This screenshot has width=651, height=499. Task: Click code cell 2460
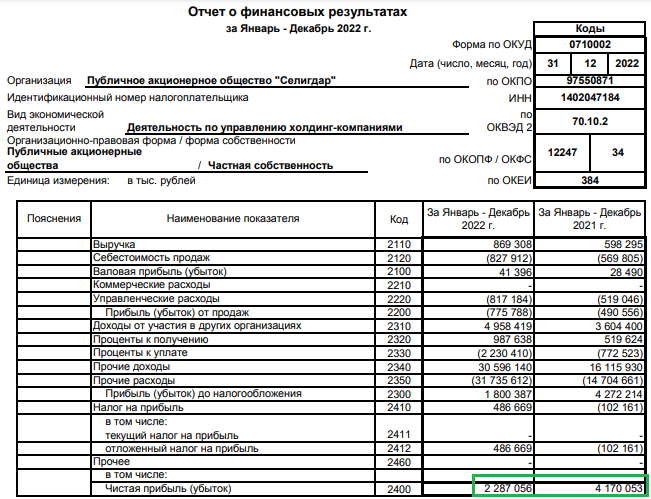399,462
